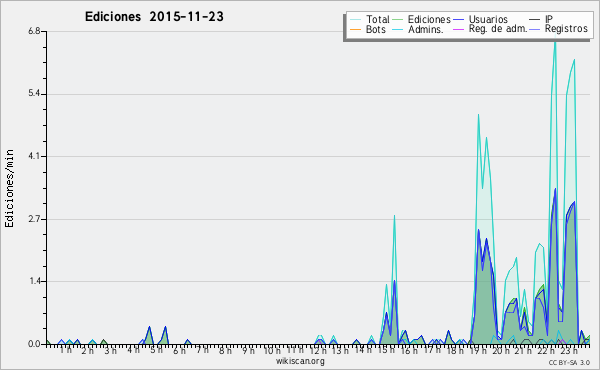Screen dimensions: 600x370
Task: Click the 0.0 y-axis value
Action: pyautogui.click(x=34, y=344)
